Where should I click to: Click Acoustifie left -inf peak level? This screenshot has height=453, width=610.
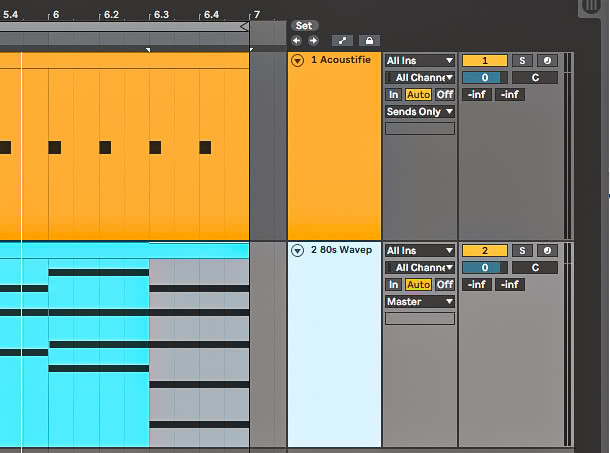(477, 95)
